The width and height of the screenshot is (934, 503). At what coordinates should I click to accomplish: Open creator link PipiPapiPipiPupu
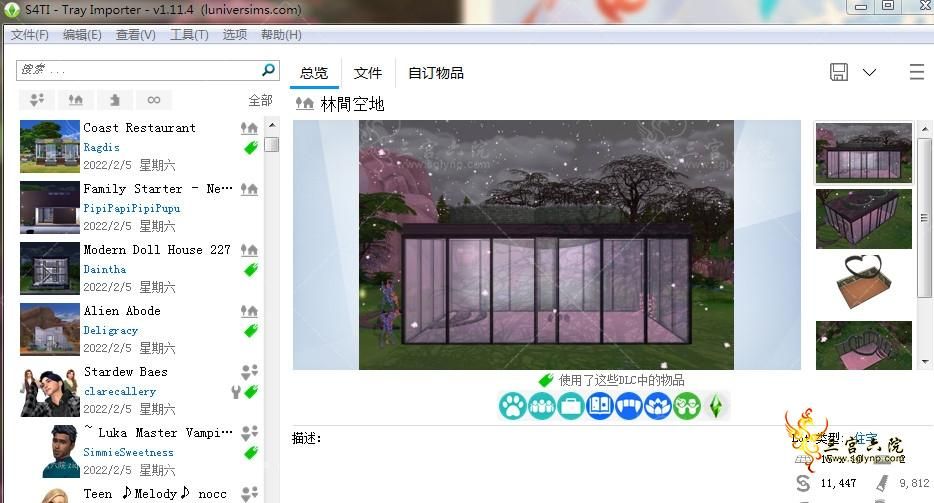[132, 208]
